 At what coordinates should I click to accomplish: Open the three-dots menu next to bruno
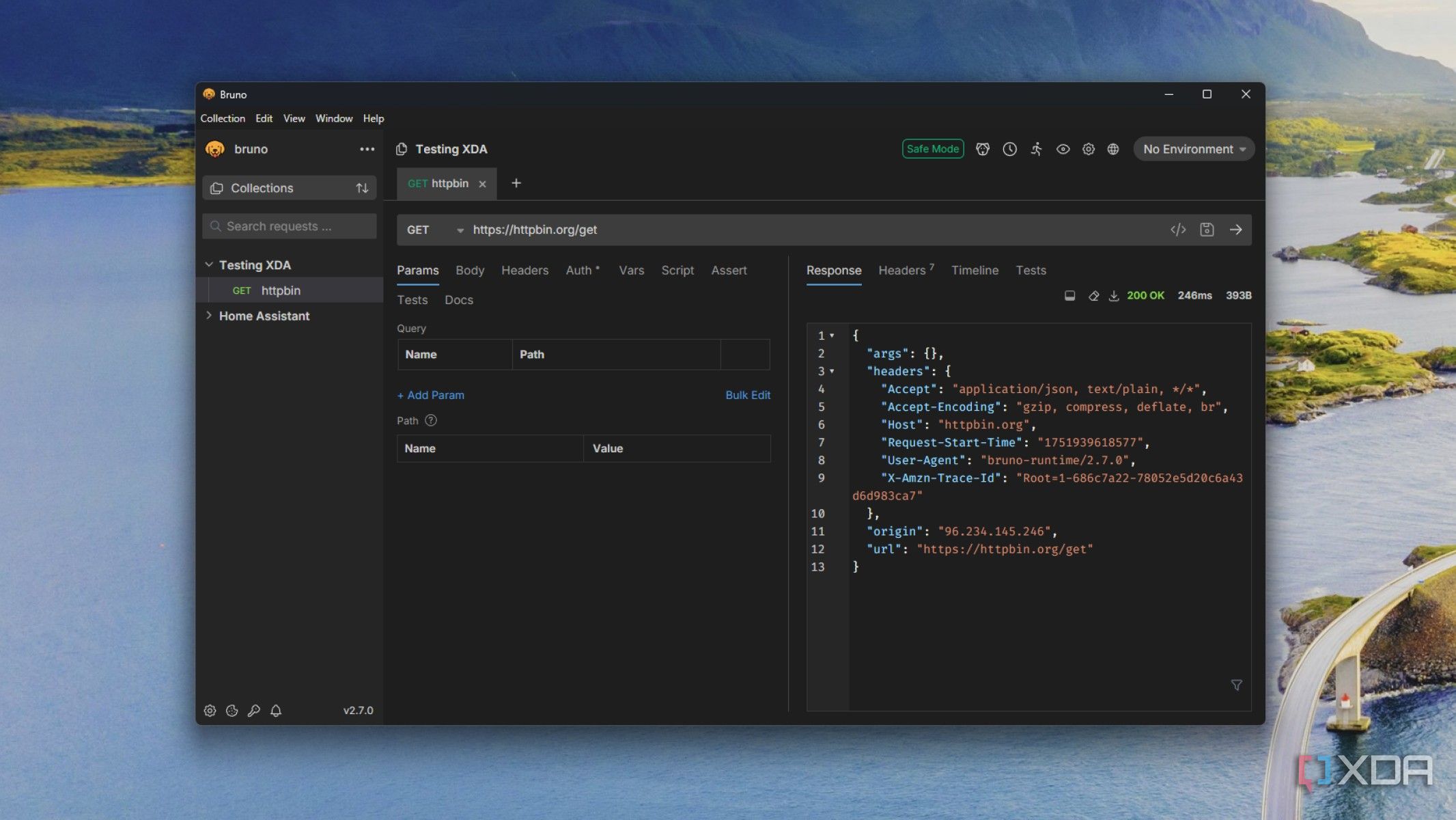[367, 149]
